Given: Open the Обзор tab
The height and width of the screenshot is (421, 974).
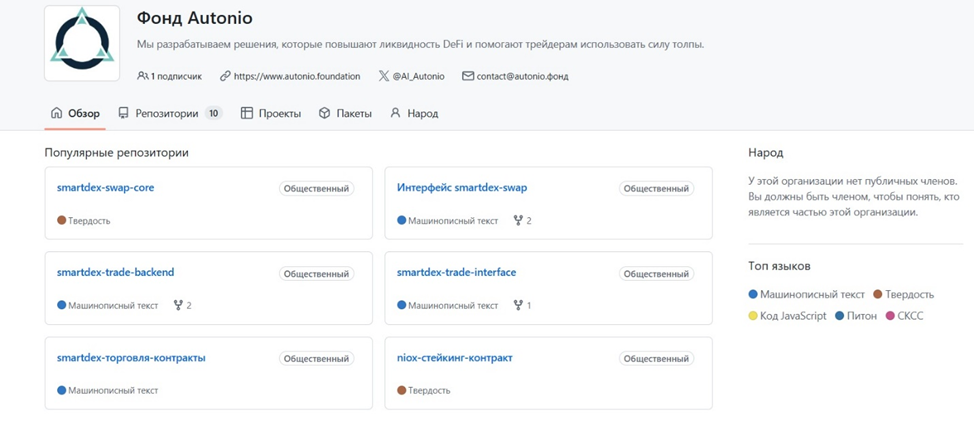Looking at the screenshot, I should tap(75, 114).
